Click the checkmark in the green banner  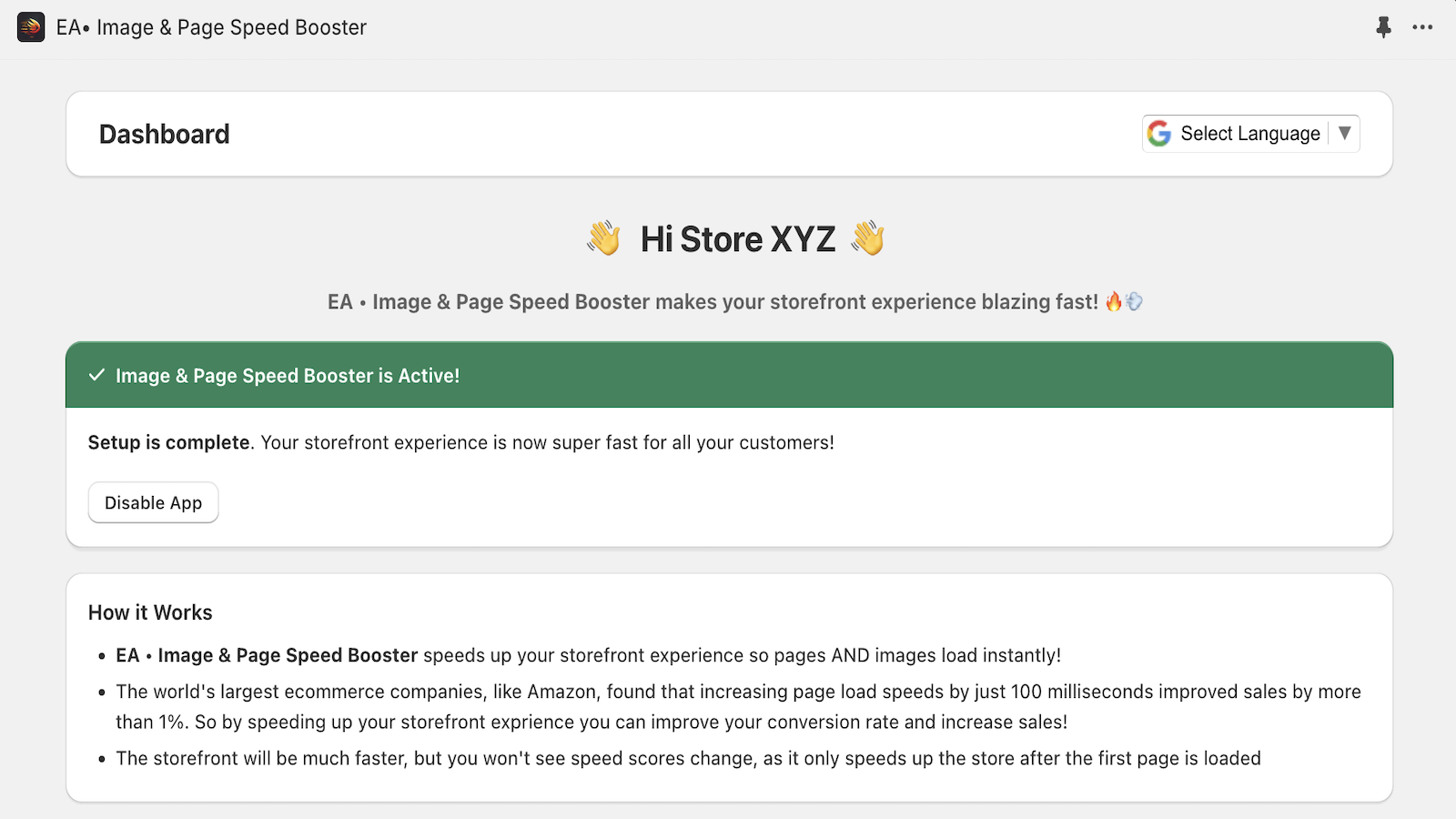pos(96,375)
